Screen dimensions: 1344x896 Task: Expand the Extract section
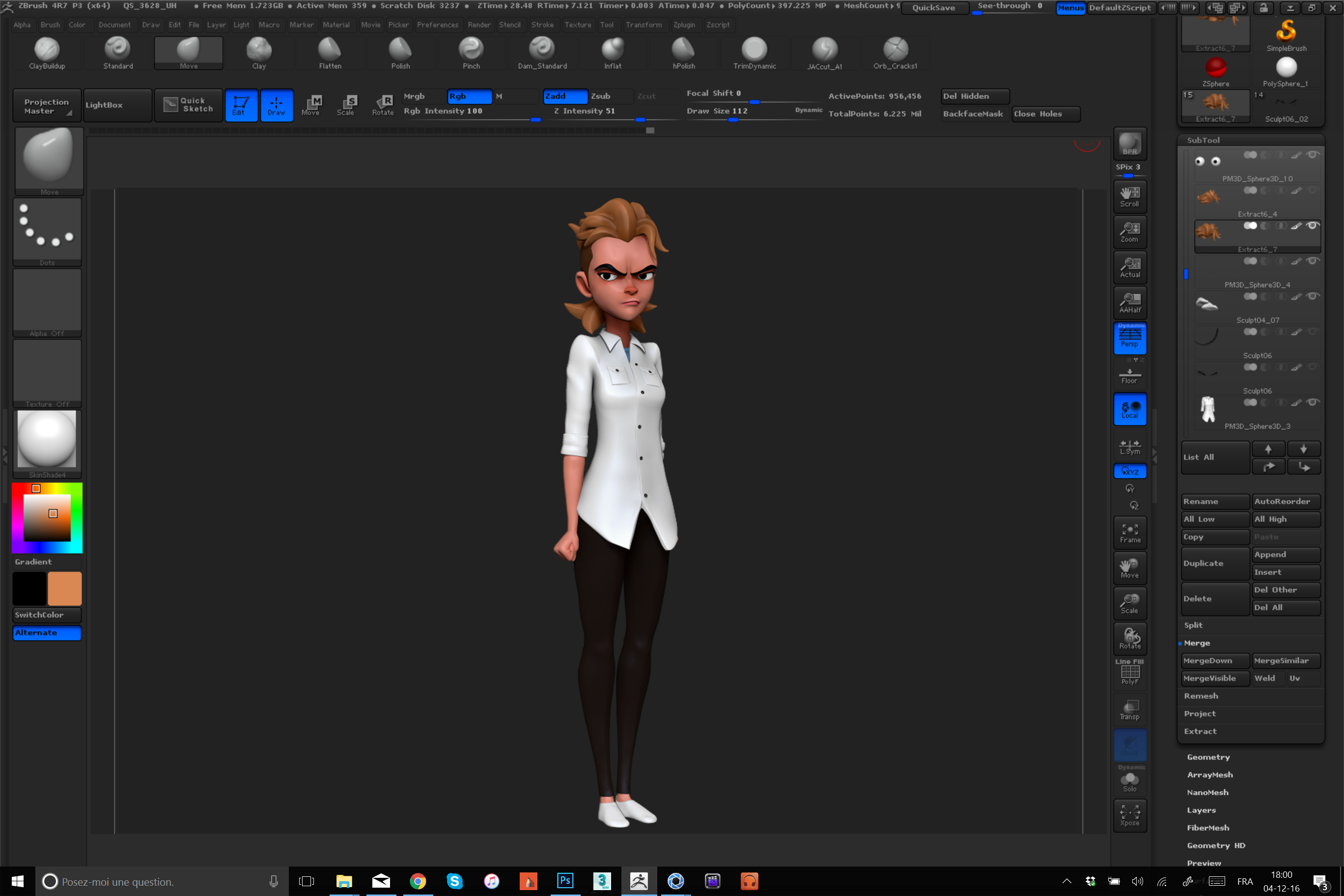click(1200, 731)
